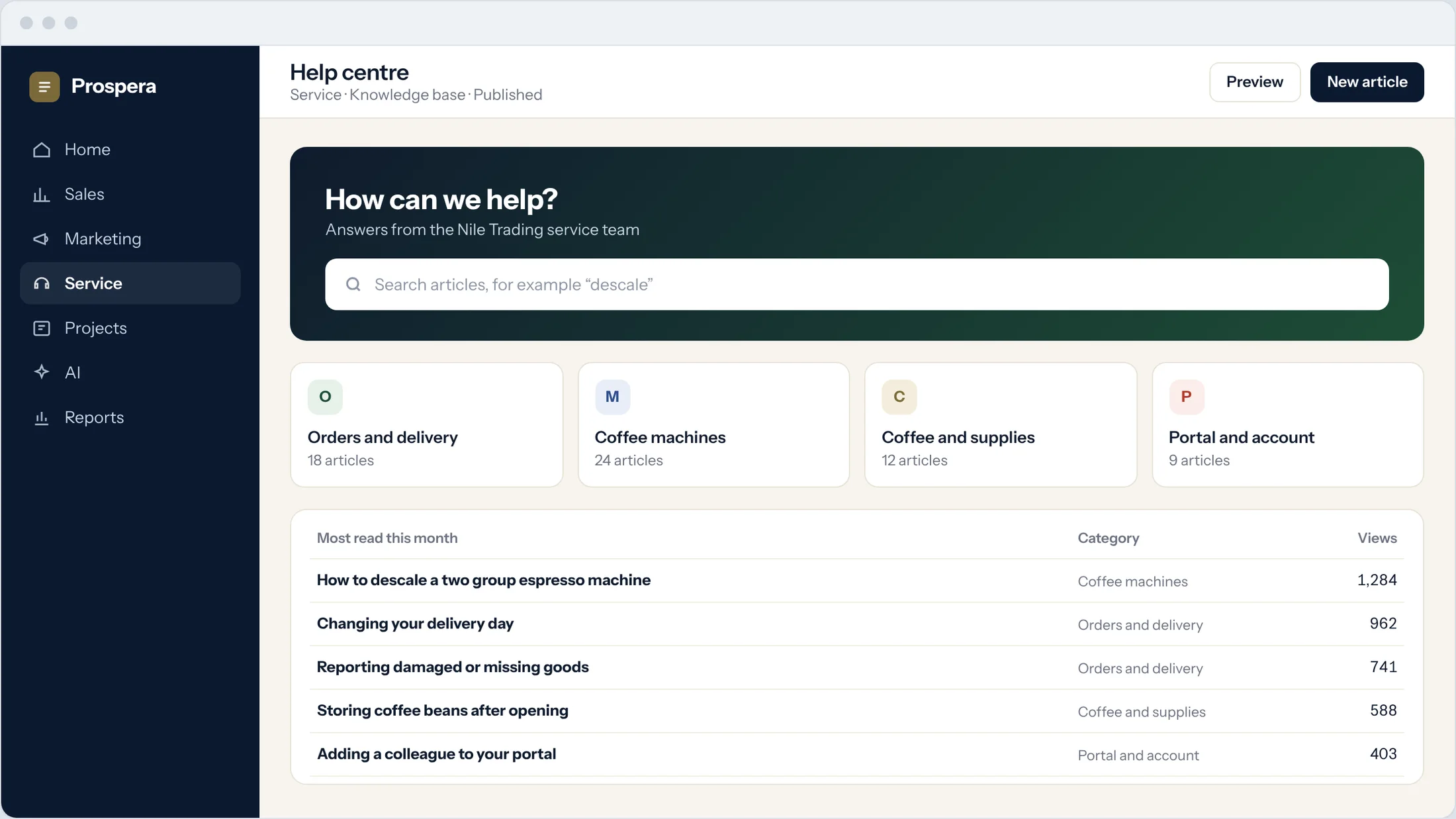Open the Coffee machines category card
This screenshot has height=819, width=1456.
click(x=713, y=424)
